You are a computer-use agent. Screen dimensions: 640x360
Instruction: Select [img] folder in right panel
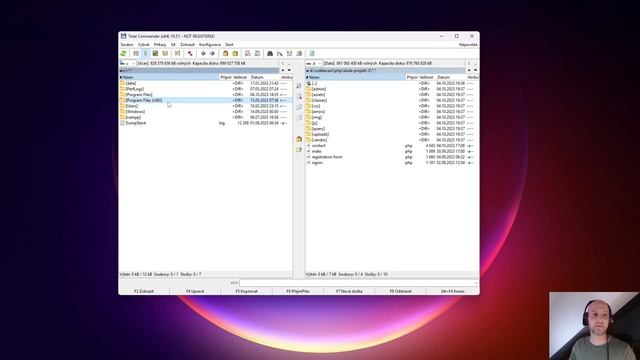[x=392, y=117]
